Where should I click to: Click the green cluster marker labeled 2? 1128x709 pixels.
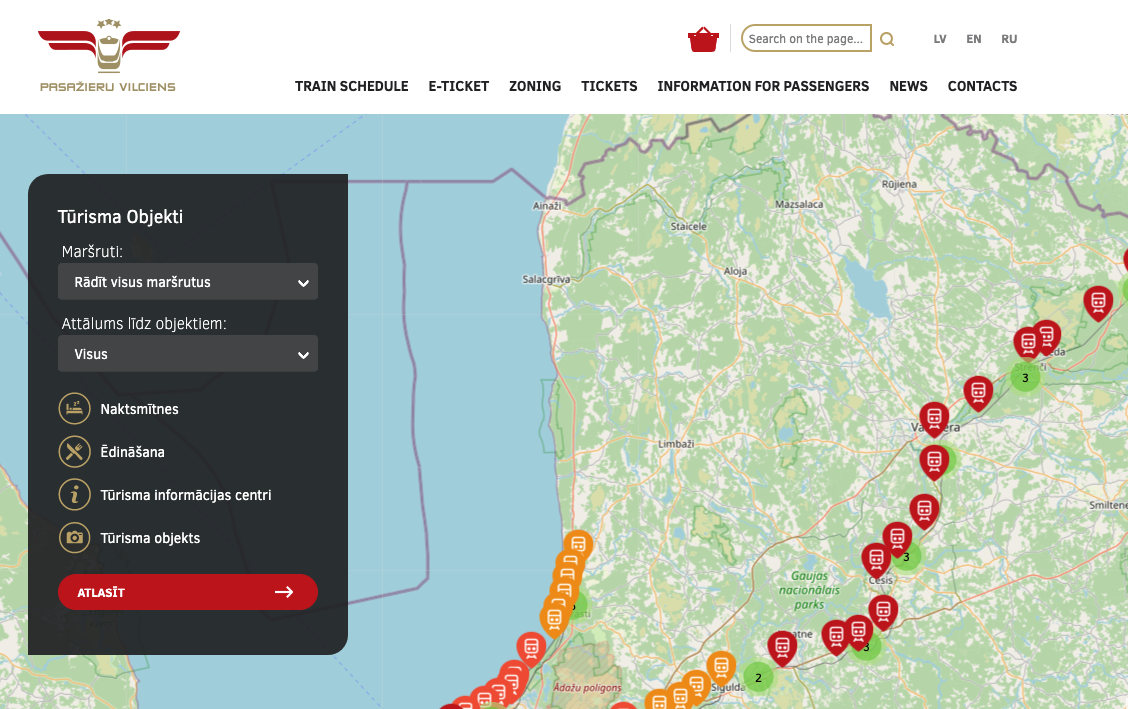758,678
